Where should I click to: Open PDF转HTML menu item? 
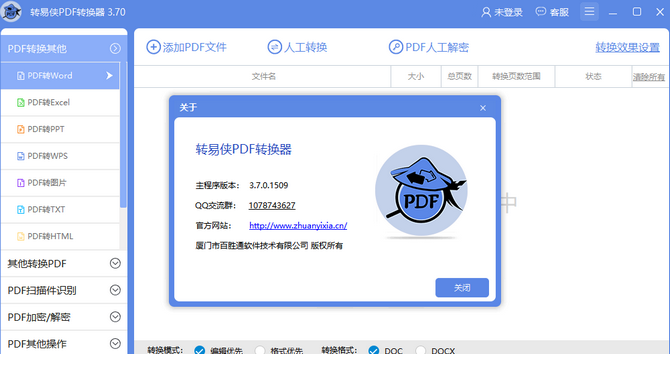tap(60, 236)
